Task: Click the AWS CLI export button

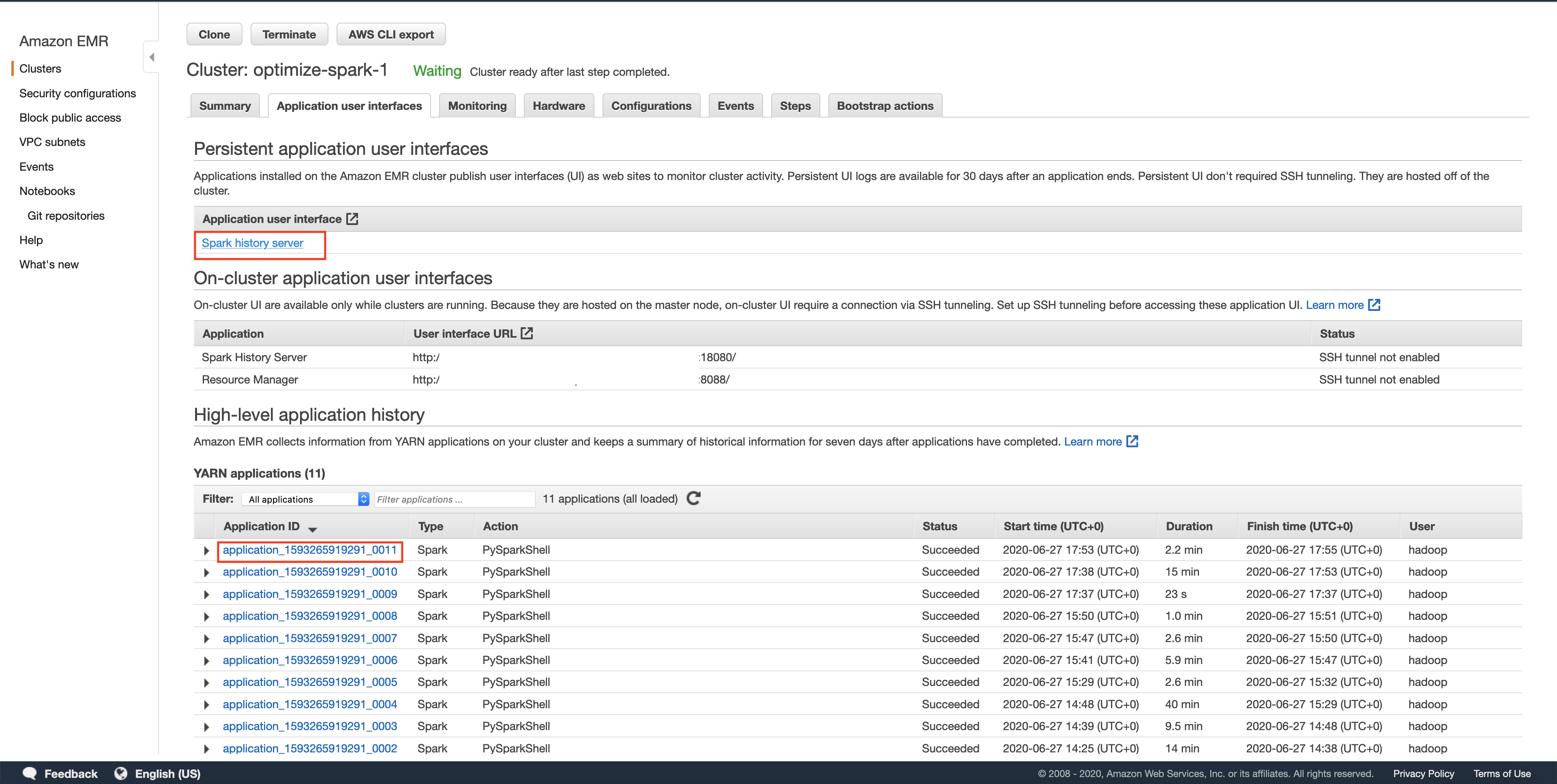Action: click(x=390, y=34)
